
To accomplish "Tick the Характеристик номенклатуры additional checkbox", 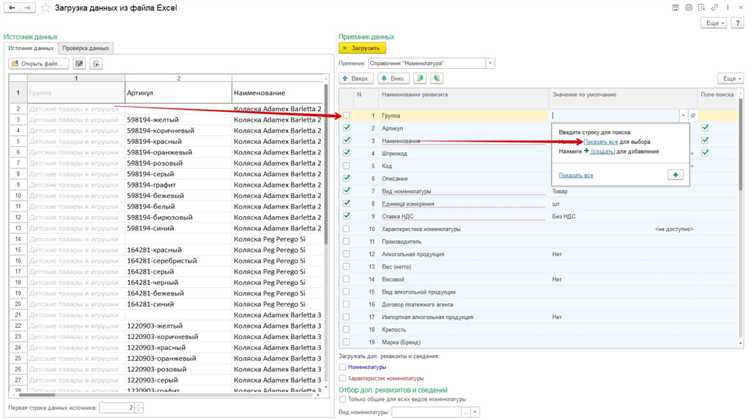I will (342, 378).
